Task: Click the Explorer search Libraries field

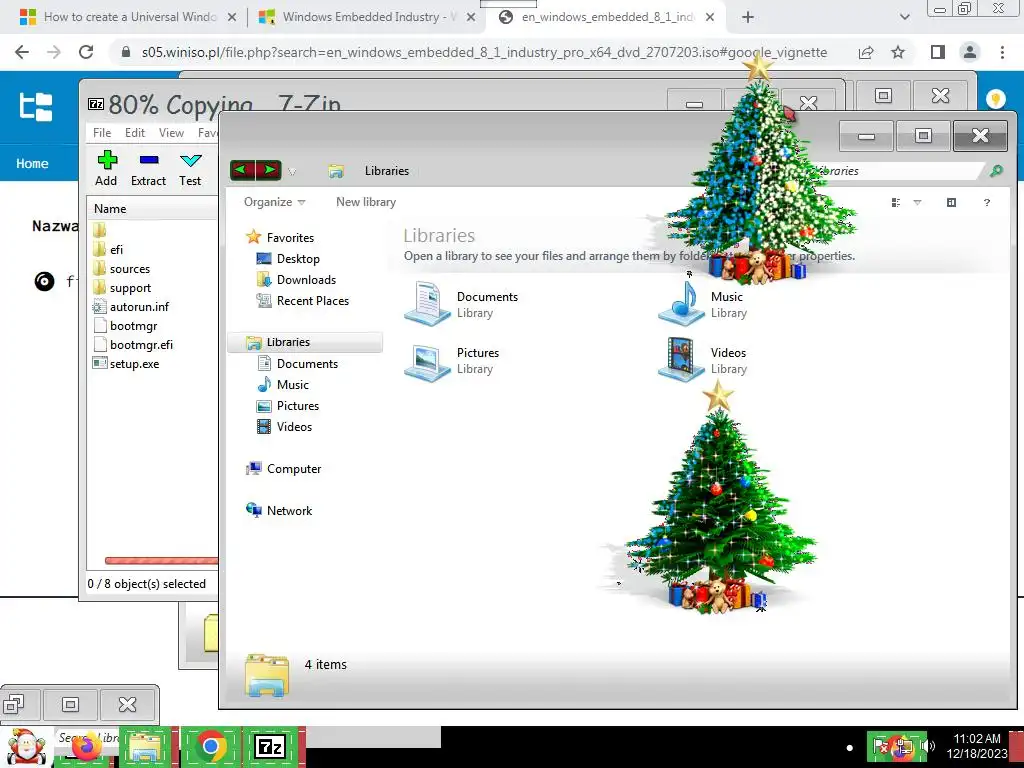Action: (895, 171)
